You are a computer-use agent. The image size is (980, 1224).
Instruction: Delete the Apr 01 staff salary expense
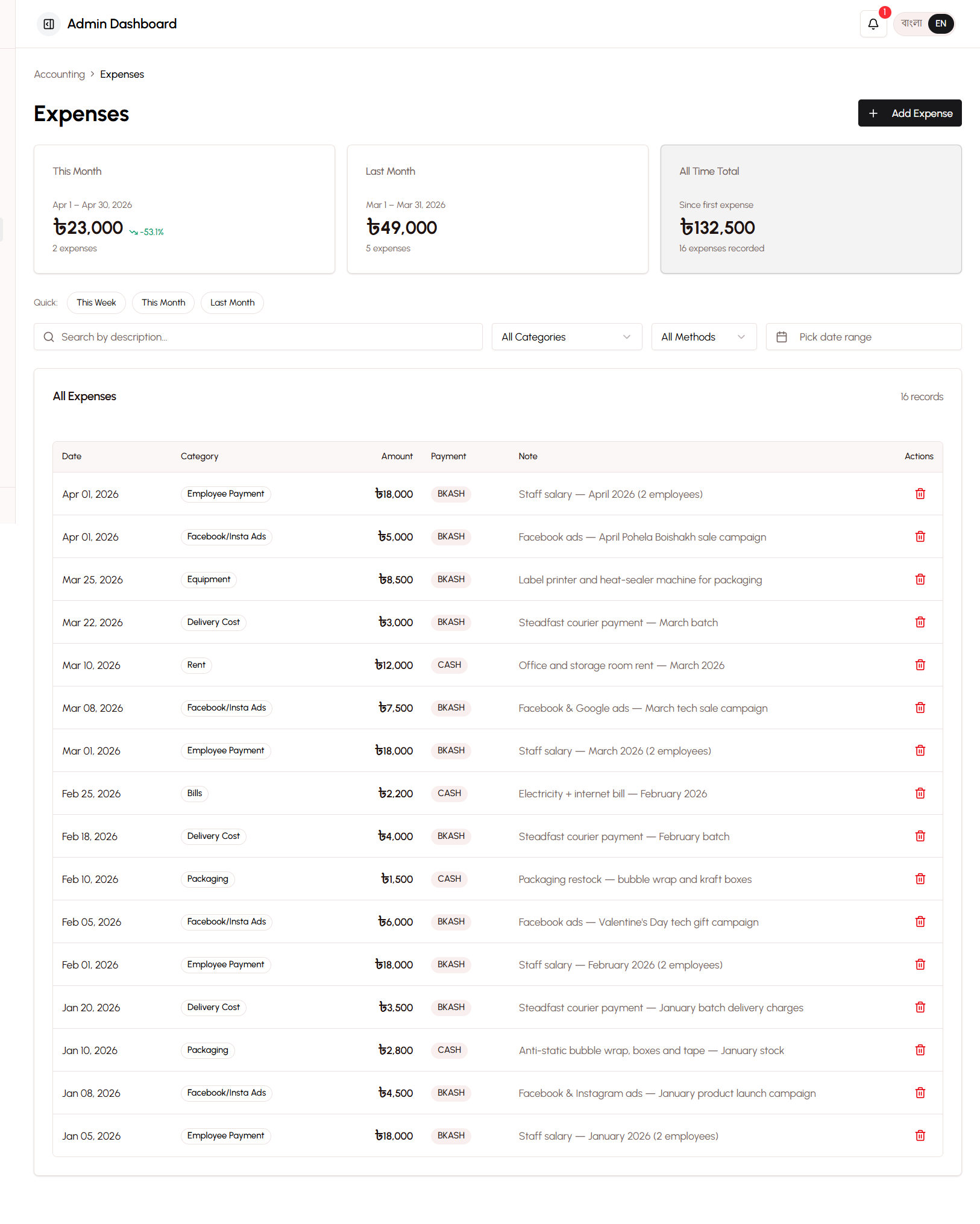coord(920,494)
